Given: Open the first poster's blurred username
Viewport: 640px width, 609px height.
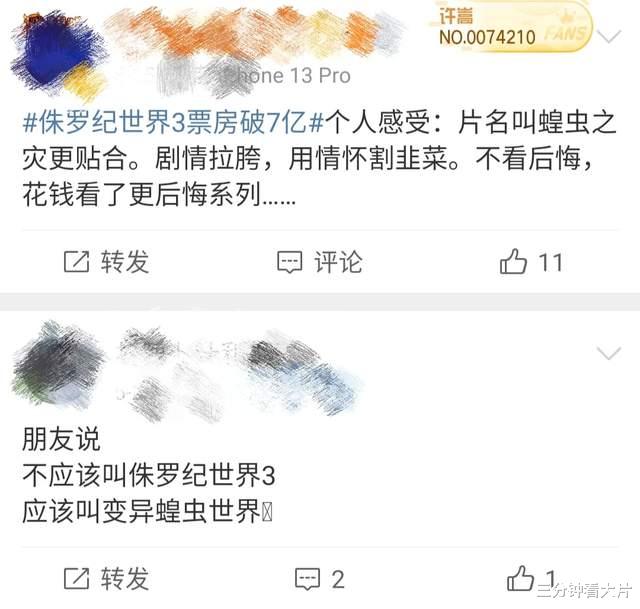Looking at the screenshot, I should (x=253, y=33).
